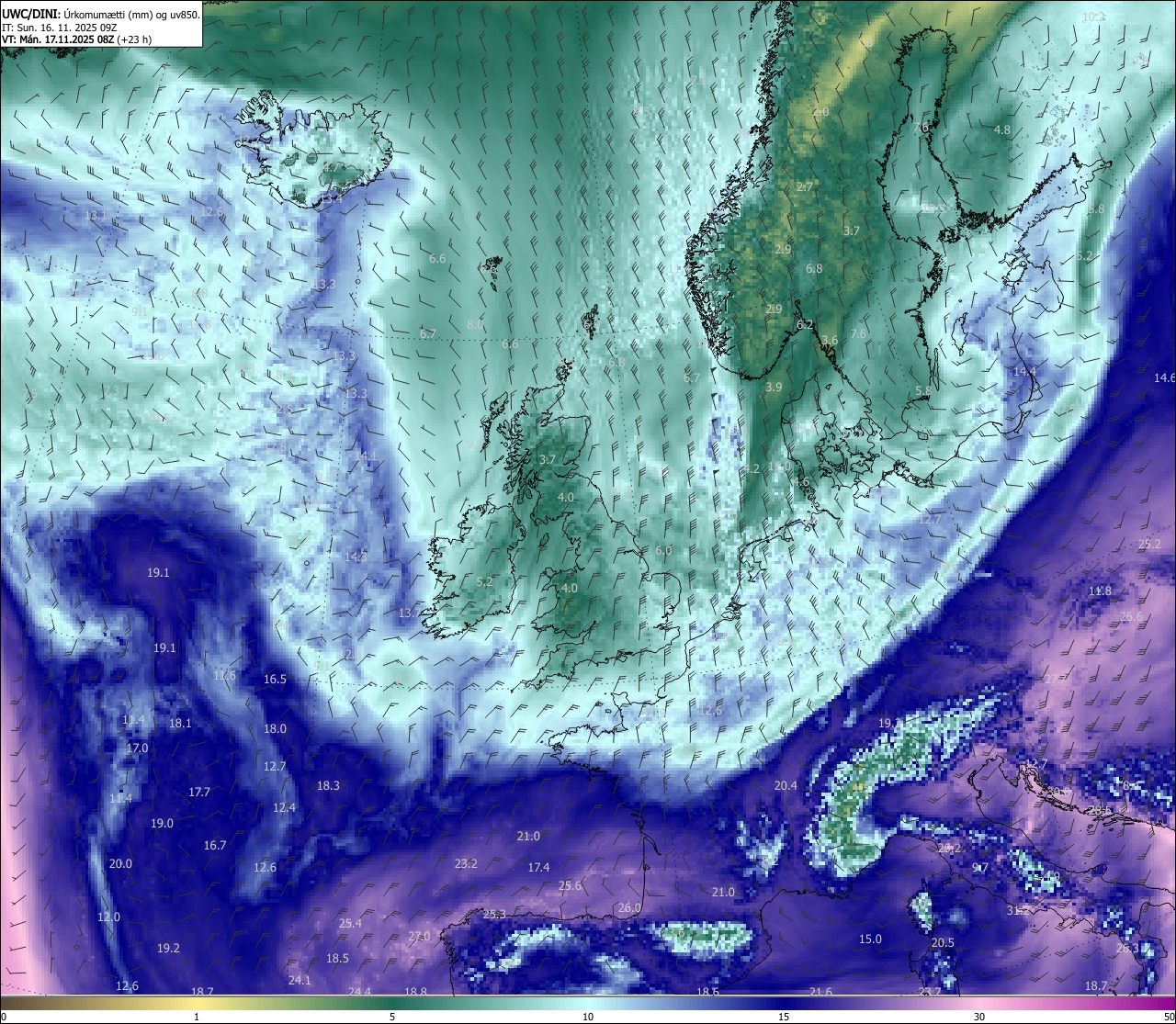
Task: Click the '15' tick on the color scale
Action: pyautogui.click(x=784, y=1016)
